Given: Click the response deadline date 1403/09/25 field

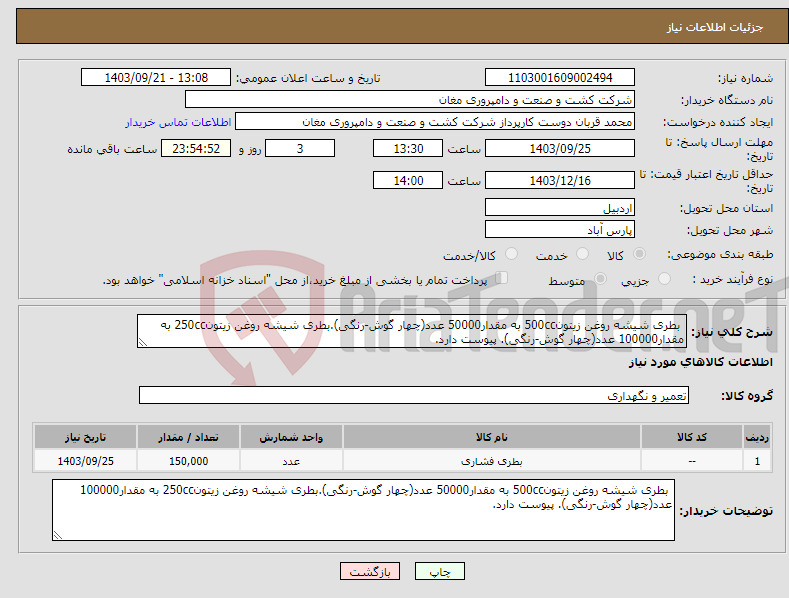Looking at the screenshot, I should pos(560,148).
